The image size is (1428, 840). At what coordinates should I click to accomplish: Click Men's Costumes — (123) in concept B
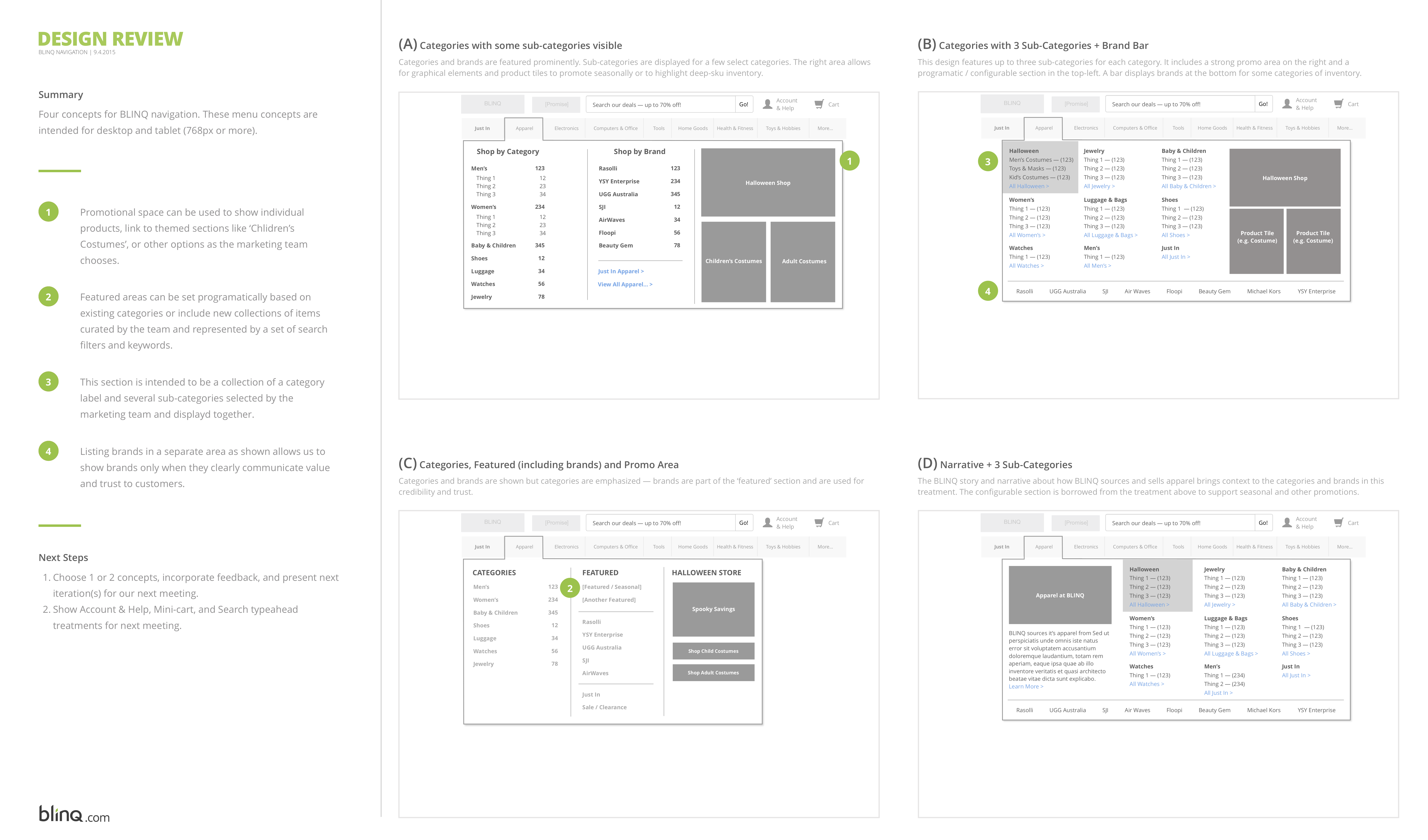[1041, 160]
